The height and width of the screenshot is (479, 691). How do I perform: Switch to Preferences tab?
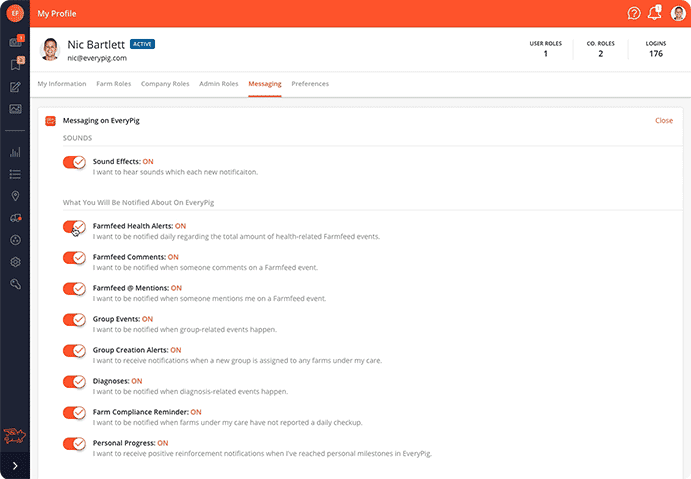(310, 84)
